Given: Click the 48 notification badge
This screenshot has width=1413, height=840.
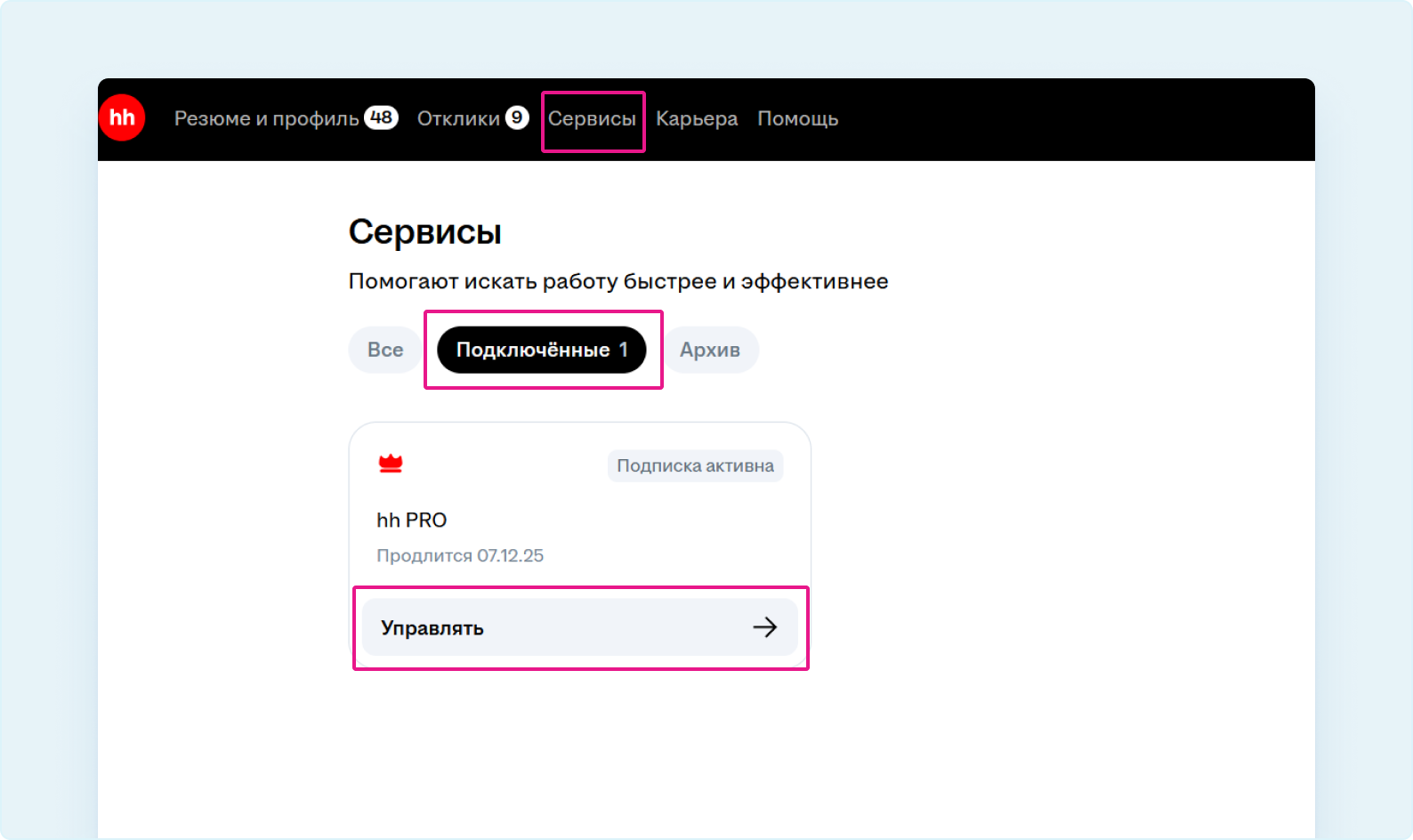Looking at the screenshot, I should point(381,117).
